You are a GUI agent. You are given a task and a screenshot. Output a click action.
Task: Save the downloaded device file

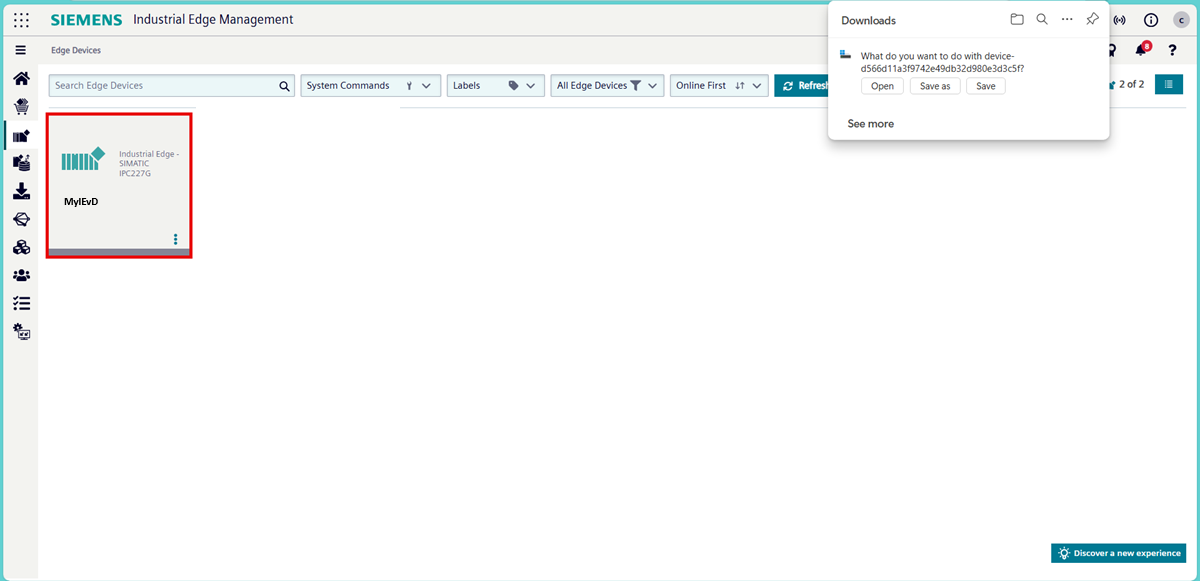pyautogui.click(x=985, y=86)
